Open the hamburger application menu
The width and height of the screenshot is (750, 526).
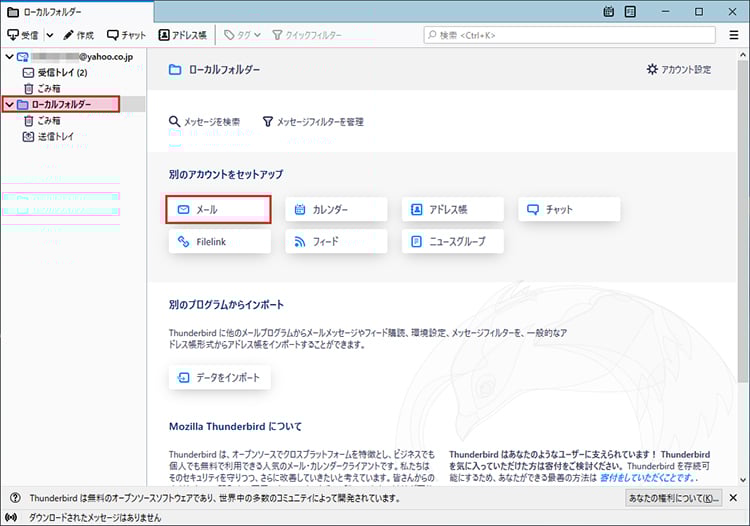(x=734, y=35)
